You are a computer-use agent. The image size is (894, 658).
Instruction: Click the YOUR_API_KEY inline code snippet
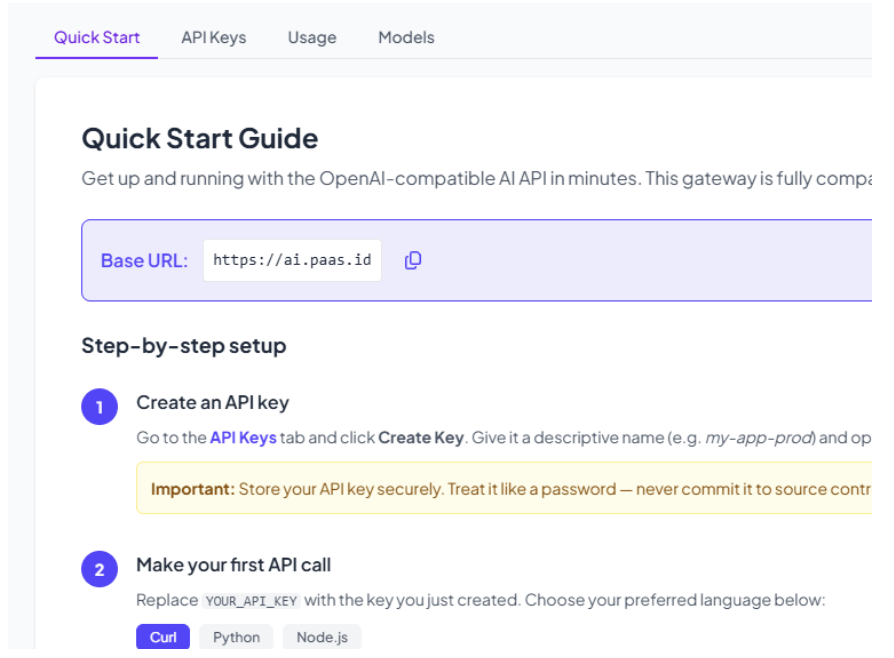pyautogui.click(x=251, y=601)
